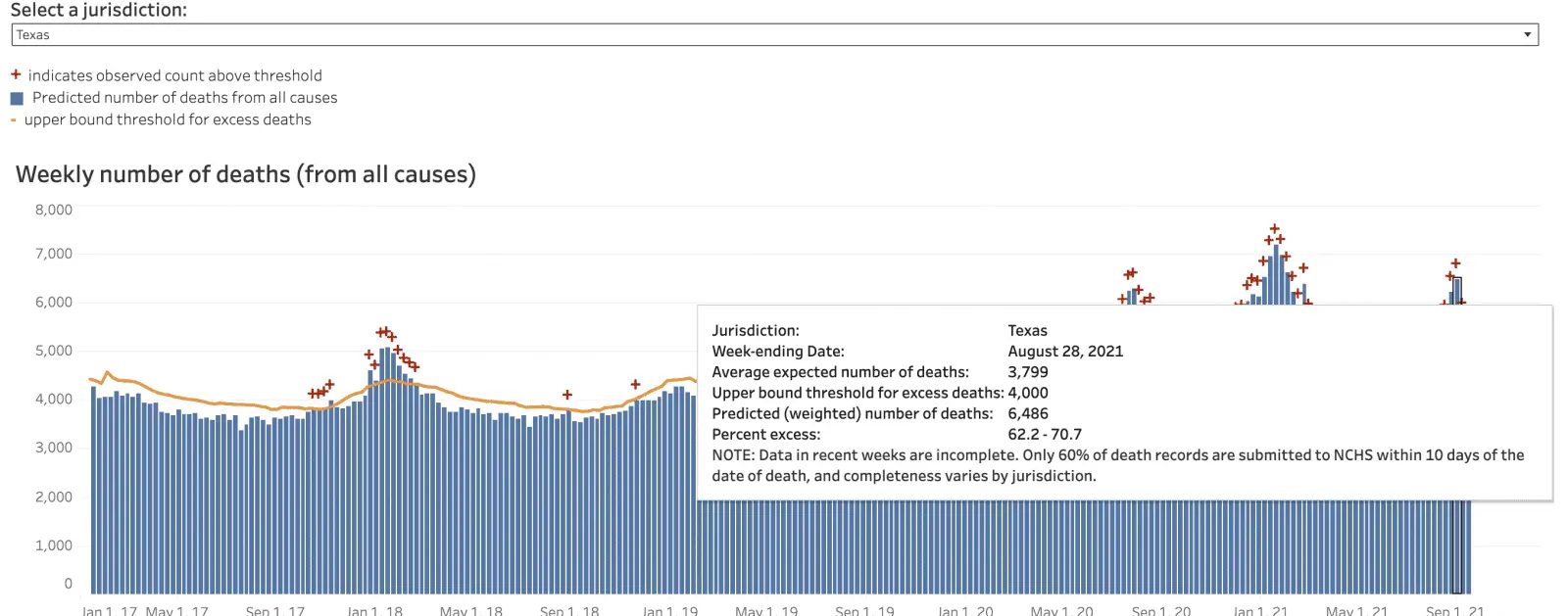Click the 'Select a jurisdiction:' label
Image resolution: width=1568 pixels, height=616 pixels.
pyautogui.click(x=99, y=10)
